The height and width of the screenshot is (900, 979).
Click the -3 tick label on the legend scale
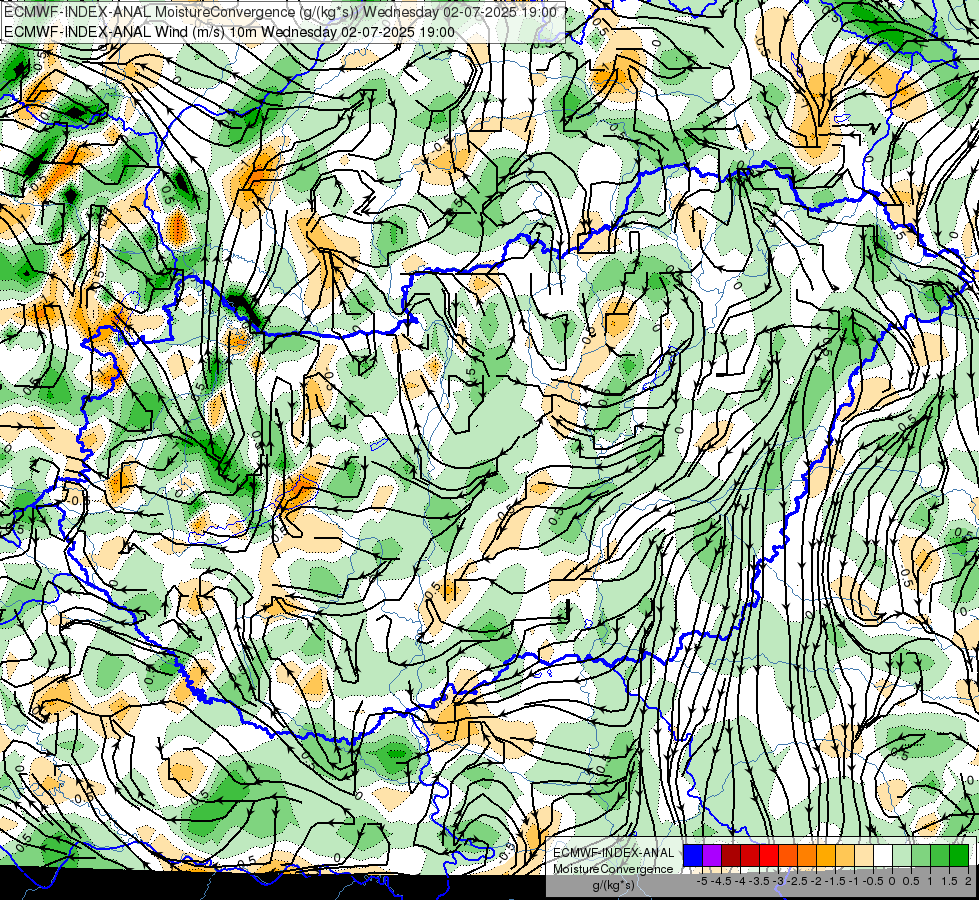click(779, 881)
